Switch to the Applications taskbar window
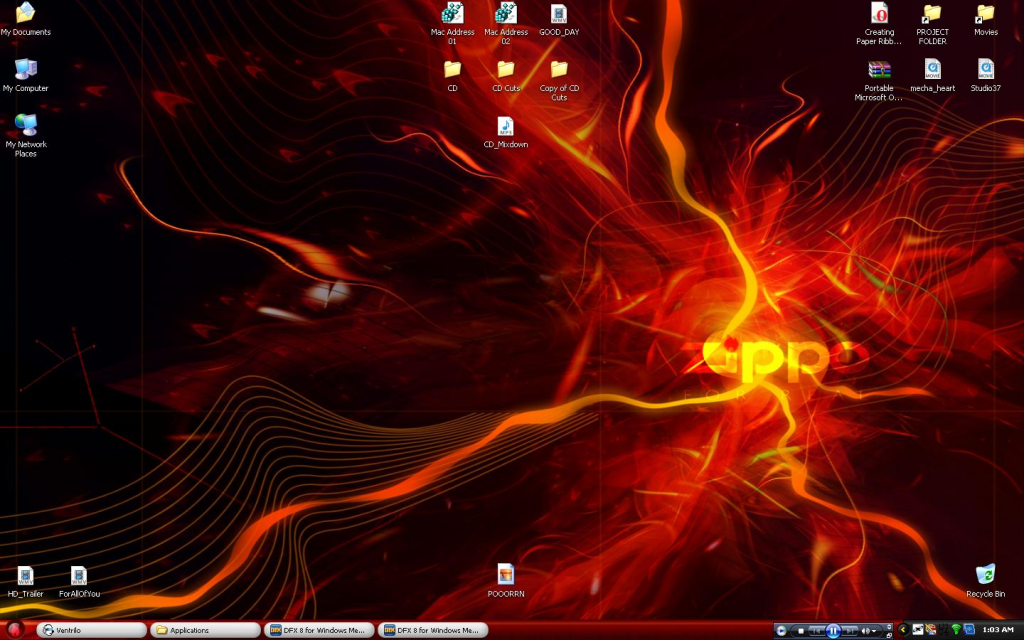1024x640 pixels. point(205,630)
